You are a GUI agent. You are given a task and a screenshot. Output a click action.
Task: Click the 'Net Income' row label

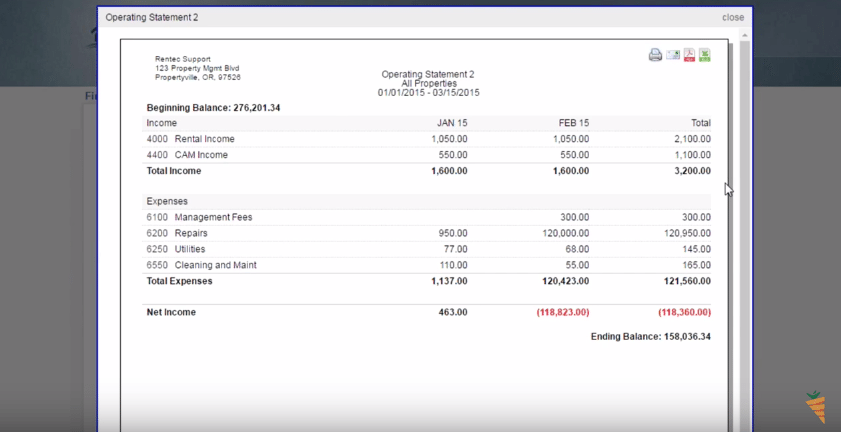point(171,312)
